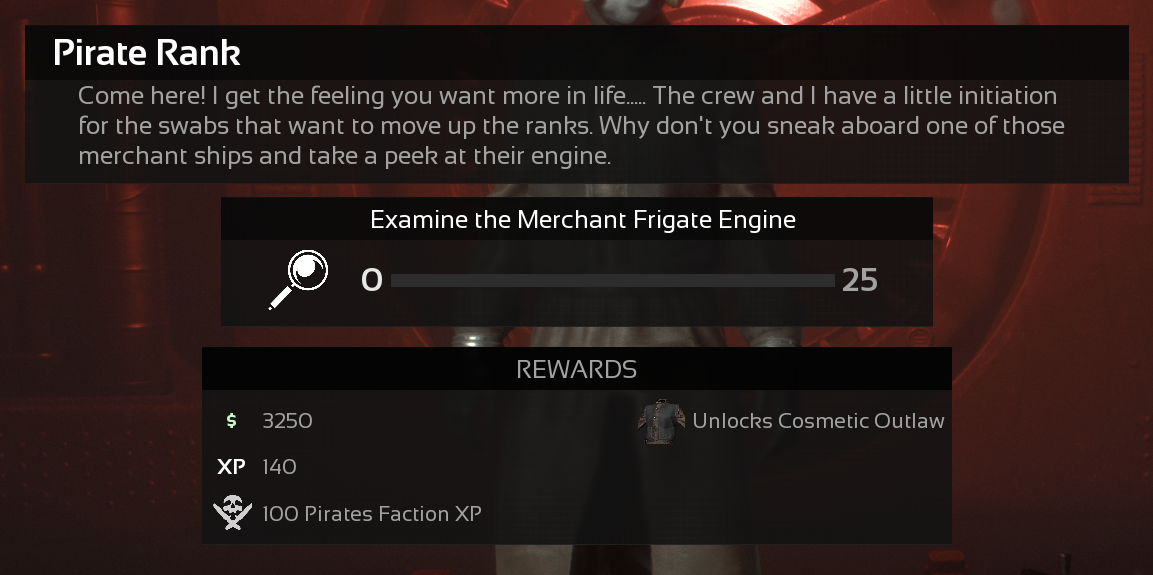Open the Unlocks Cosmetic Outlaw reward

pyautogui.click(x=818, y=421)
